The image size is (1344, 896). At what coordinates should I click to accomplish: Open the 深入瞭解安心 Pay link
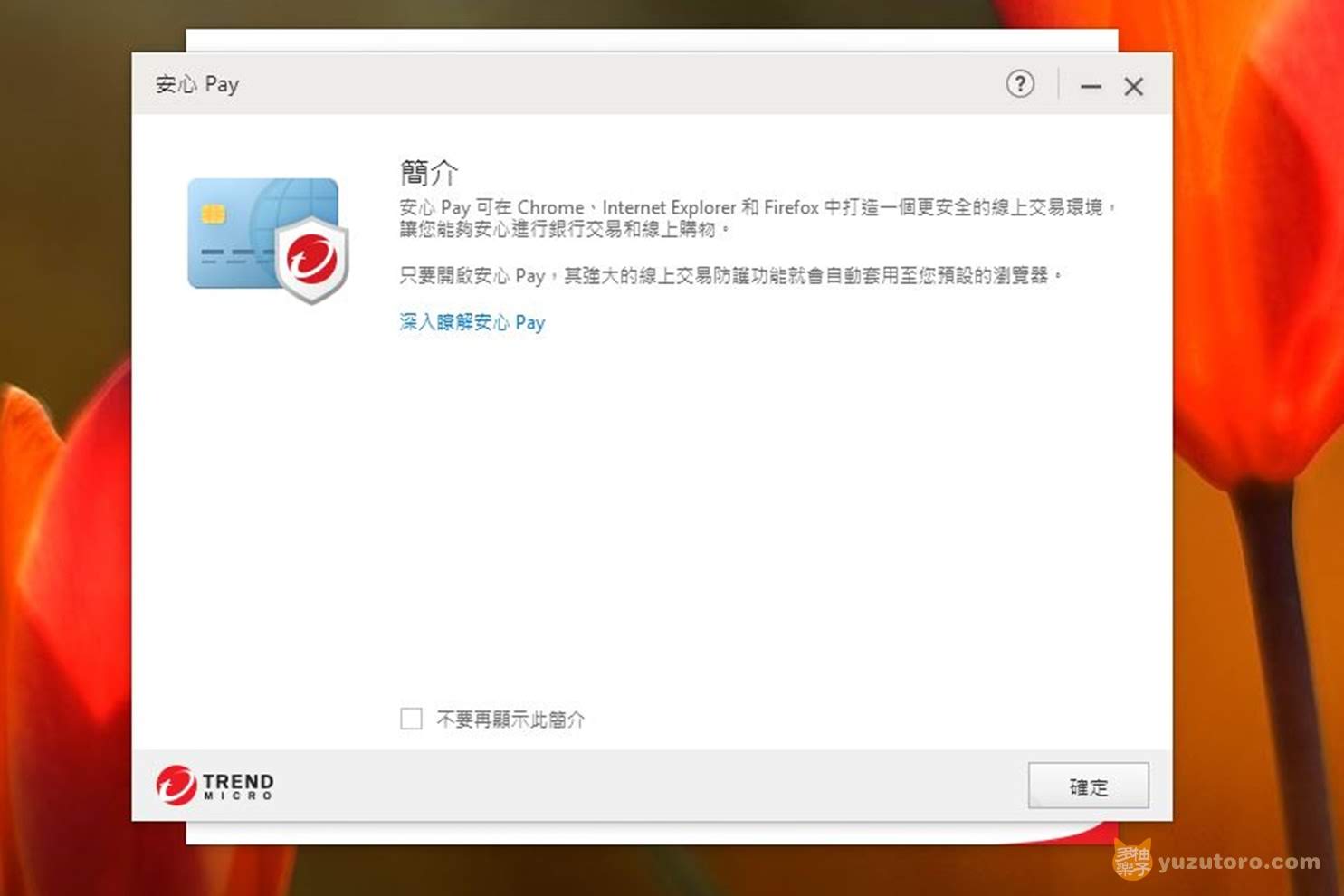coord(472,322)
